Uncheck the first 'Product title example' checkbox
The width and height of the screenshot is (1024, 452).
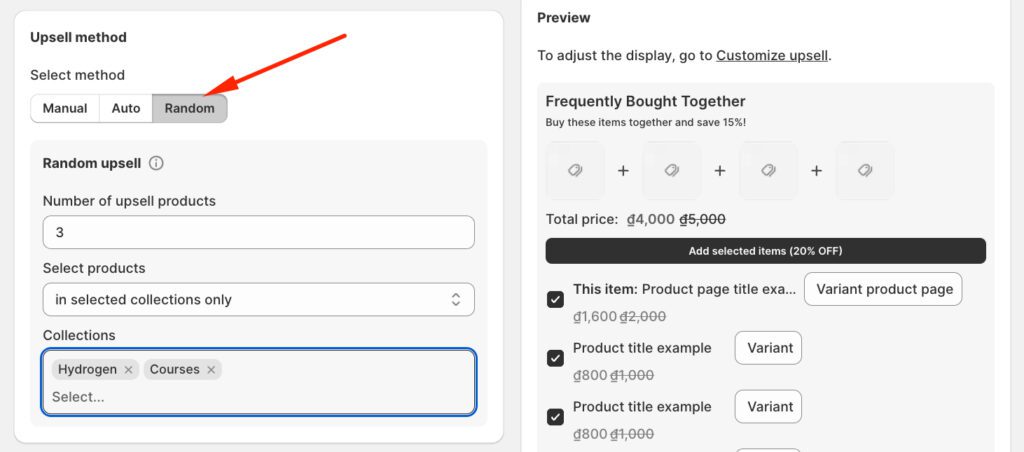555,358
